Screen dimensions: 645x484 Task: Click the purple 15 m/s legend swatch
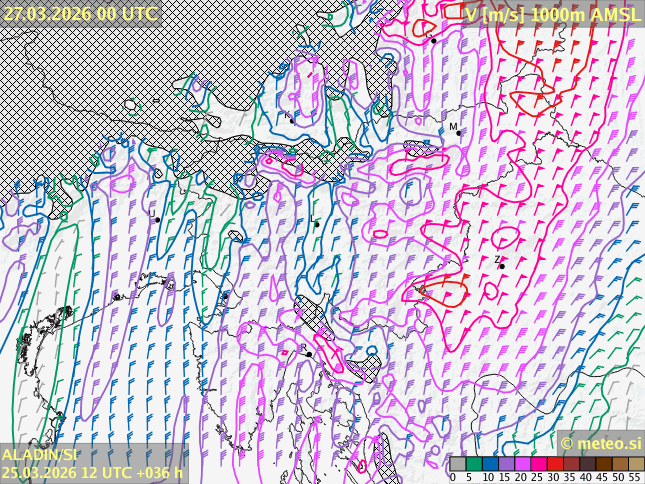point(506,464)
